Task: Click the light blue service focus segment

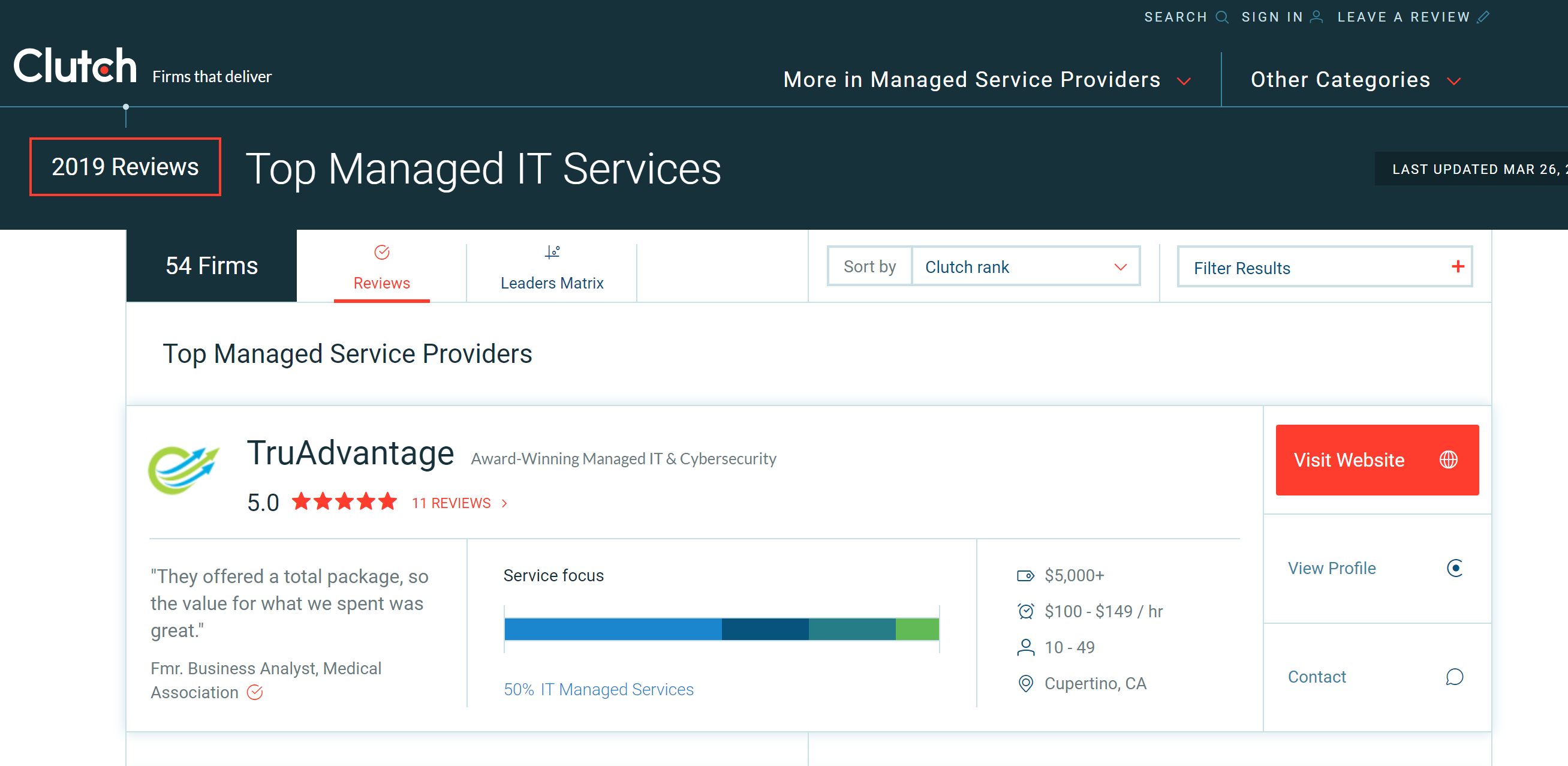Action: (613, 629)
